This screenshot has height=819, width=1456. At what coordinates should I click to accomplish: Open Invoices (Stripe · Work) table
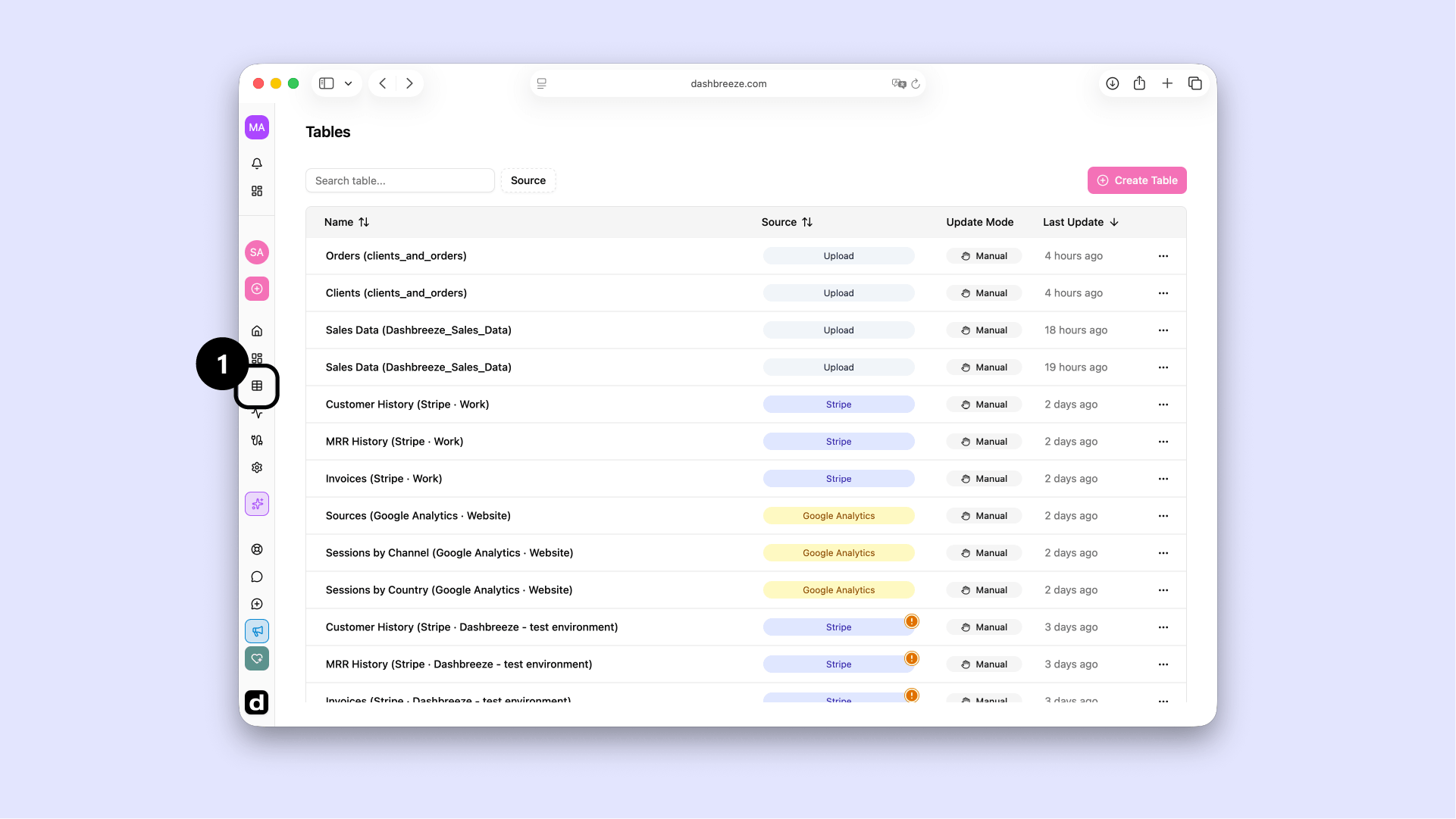pyautogui.click(x=384, y=479)
